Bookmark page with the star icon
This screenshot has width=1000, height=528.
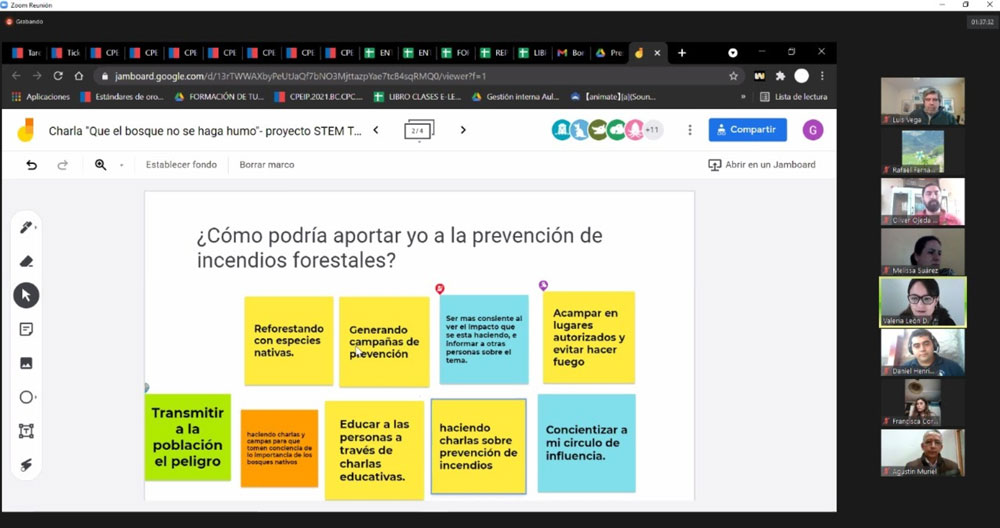coord(733,77)
